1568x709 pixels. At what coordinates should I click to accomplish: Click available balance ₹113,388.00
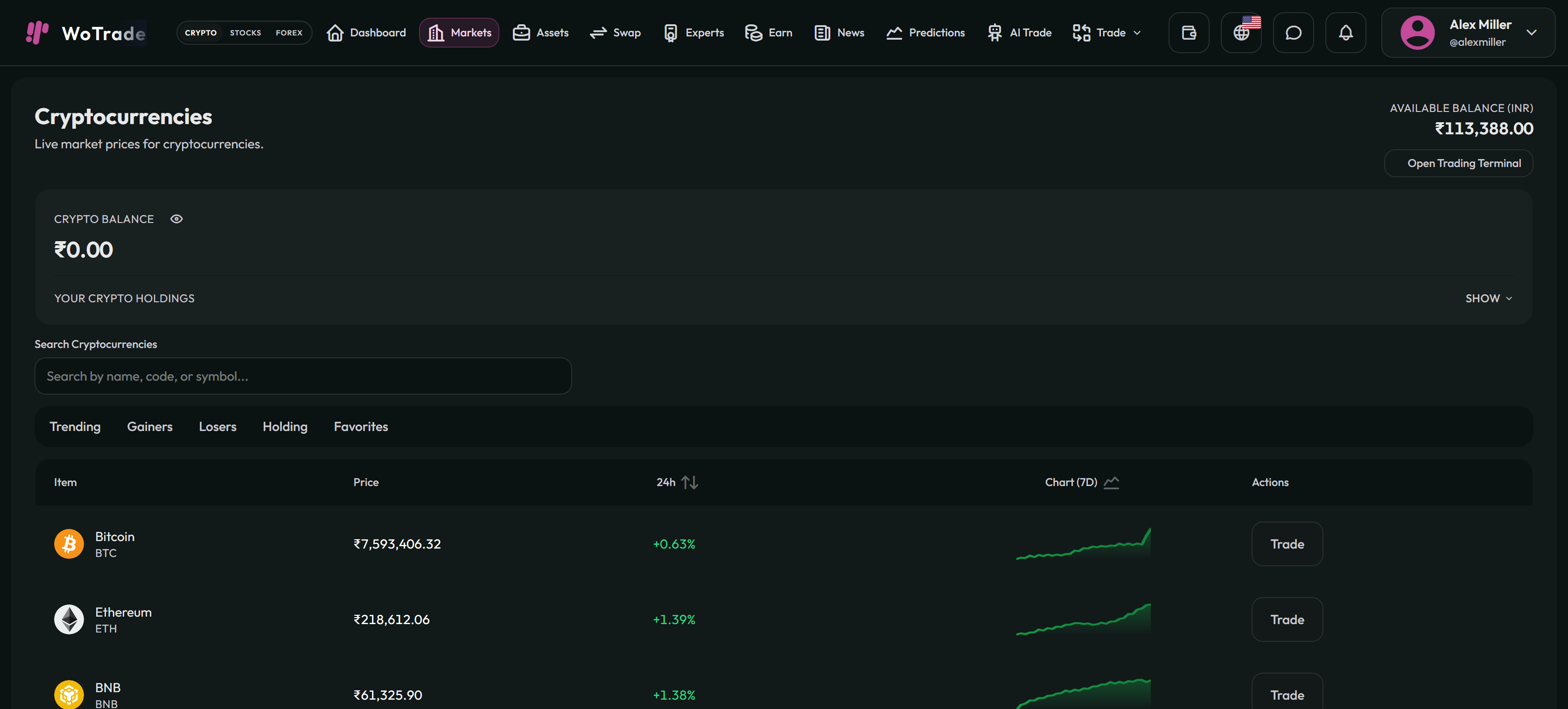pyautogui.click(x=1484, y=128)
